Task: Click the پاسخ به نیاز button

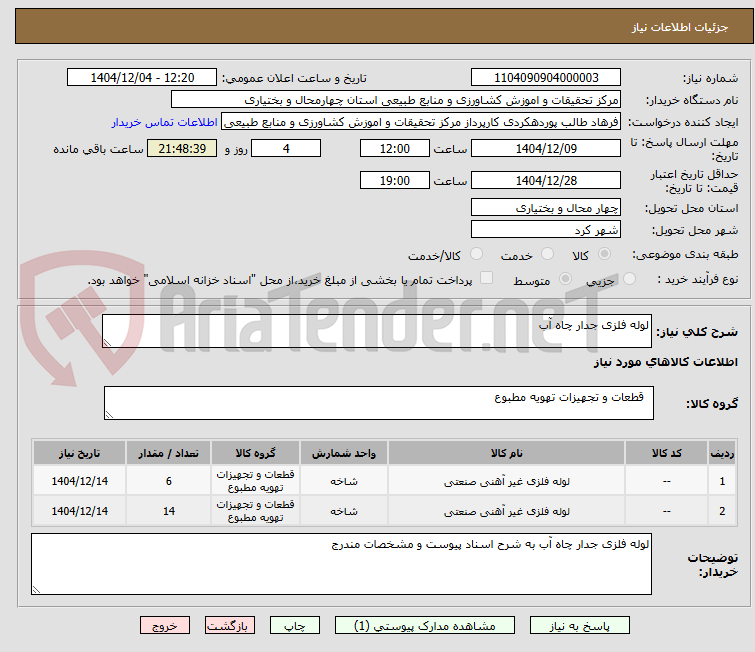Action: click(580, 626)
